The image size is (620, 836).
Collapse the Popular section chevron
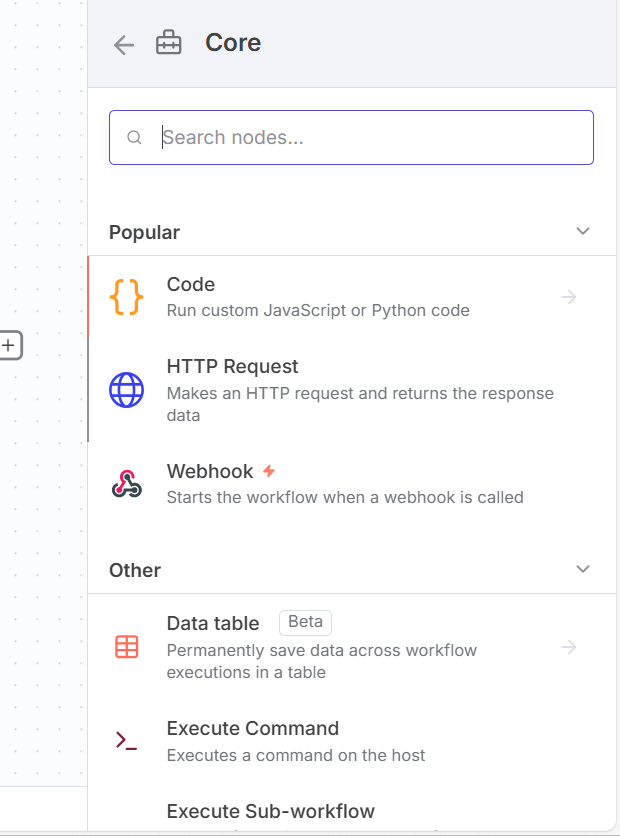(583, 232)
